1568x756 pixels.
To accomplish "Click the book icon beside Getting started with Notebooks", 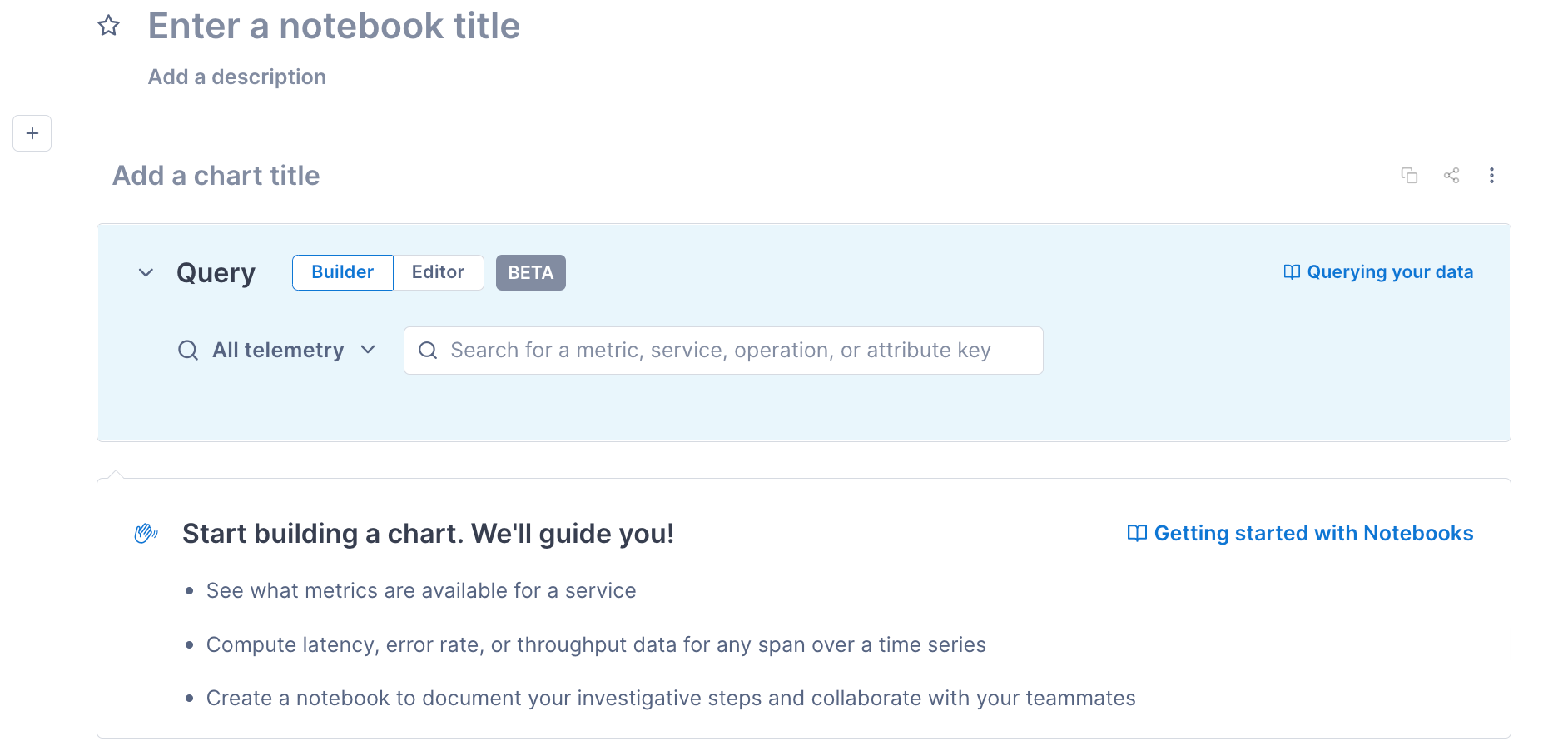I will tap(1136, 533).
